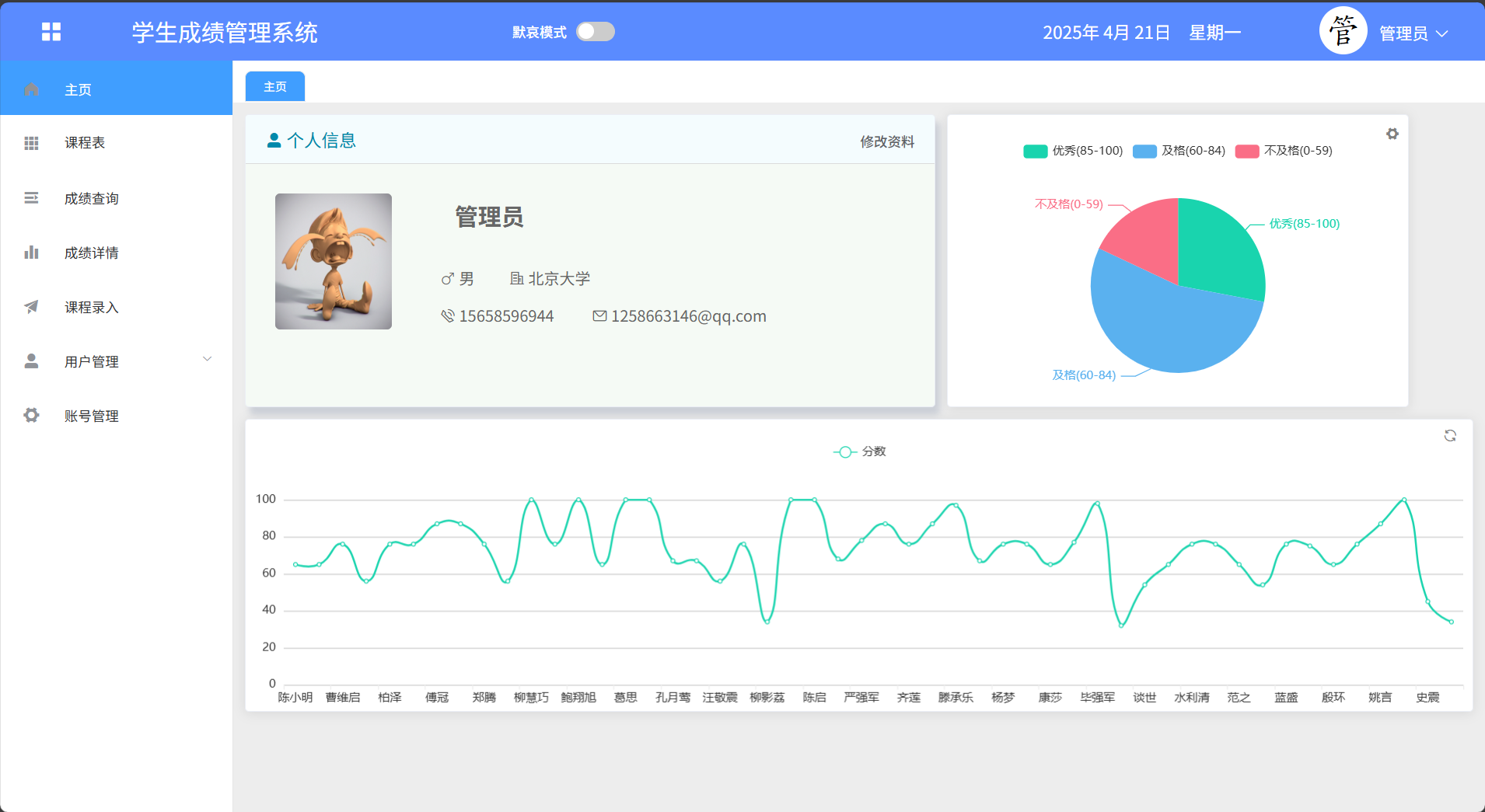The image size is (1485, 812).
Task: Open 成绩查询 in the sidebar
Action: point(91,199)
